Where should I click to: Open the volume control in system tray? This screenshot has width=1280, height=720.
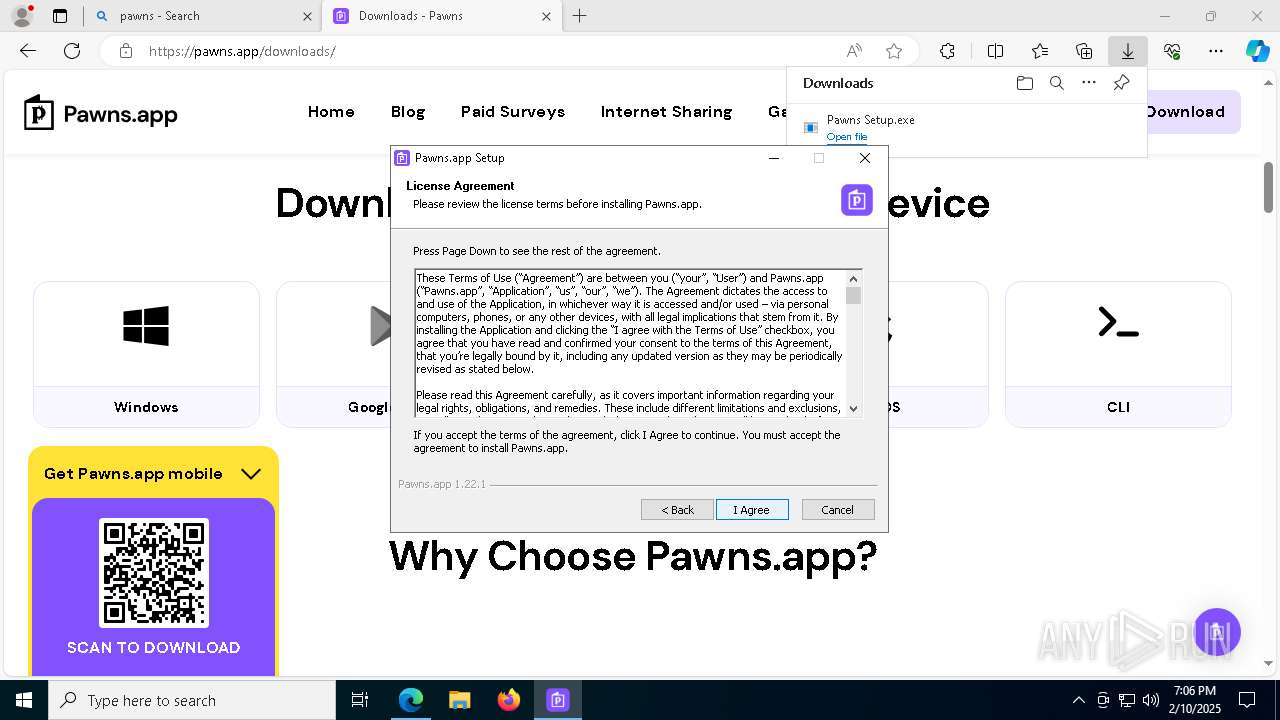1151,700
